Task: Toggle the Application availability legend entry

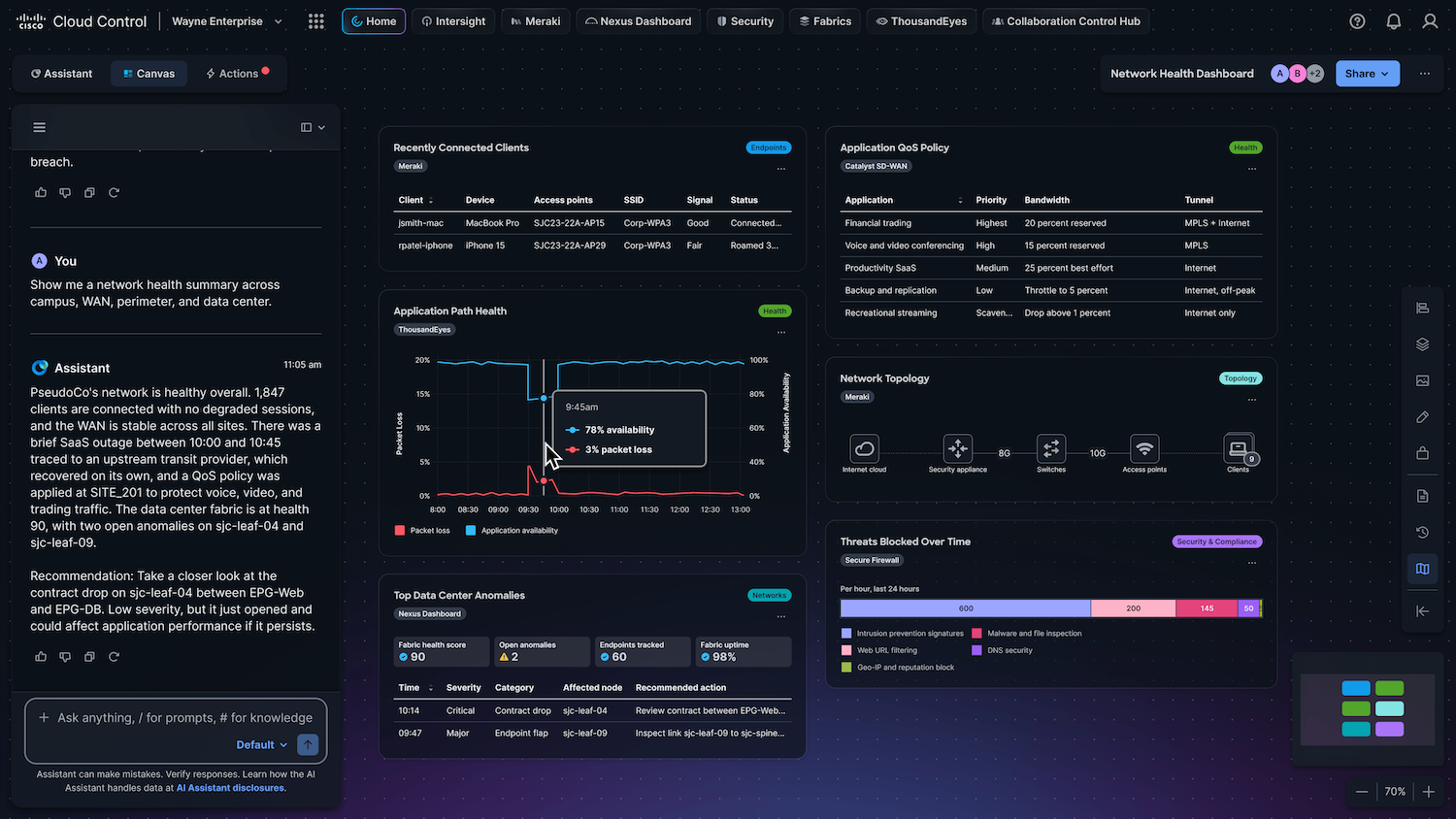Action: point(512,531)
